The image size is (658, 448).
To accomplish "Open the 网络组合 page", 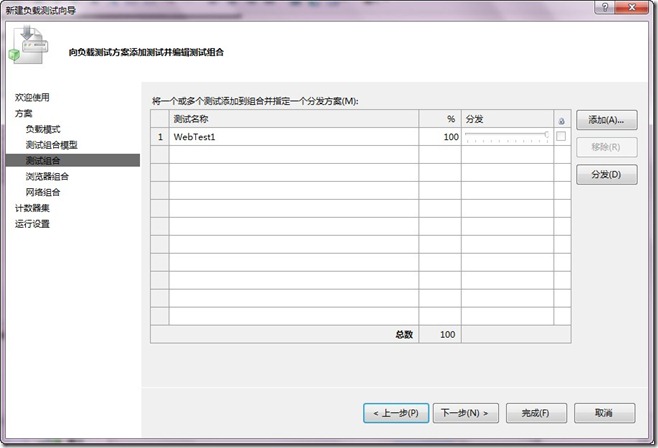I will coord(43,193).
